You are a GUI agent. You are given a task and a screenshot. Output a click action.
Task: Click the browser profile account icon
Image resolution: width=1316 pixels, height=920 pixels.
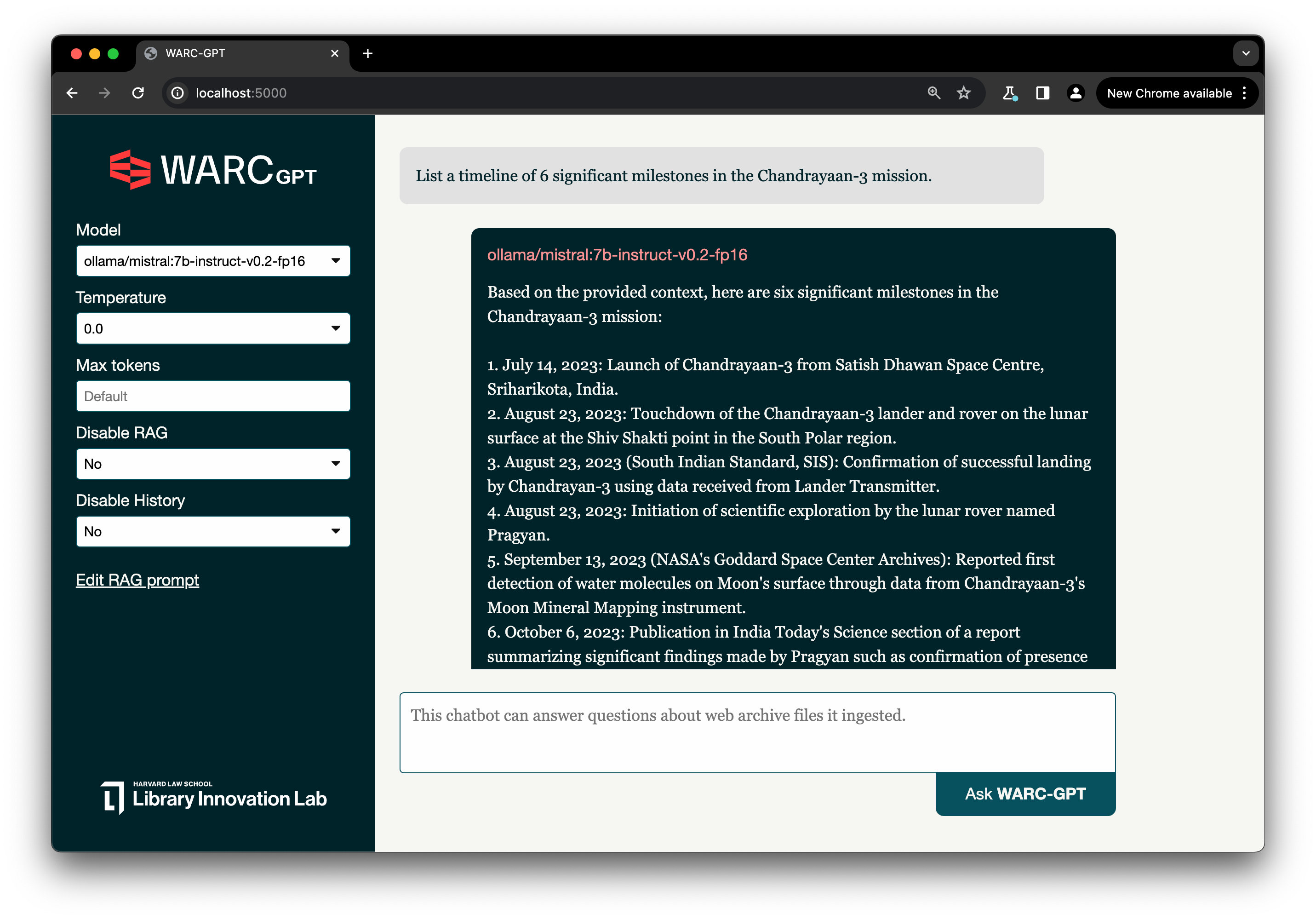pos(1076,93)
